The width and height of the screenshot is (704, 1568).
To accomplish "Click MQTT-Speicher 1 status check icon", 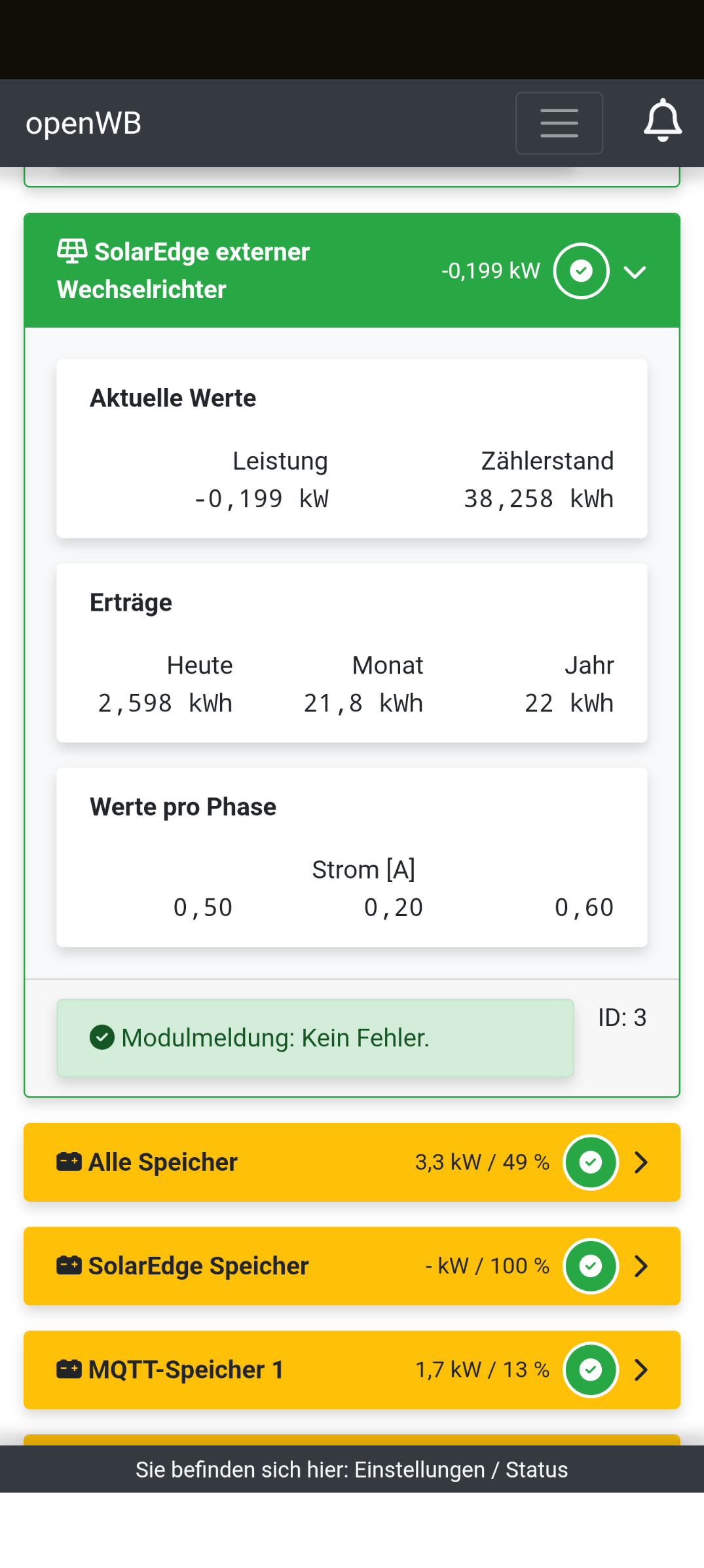I will (591, 1369).
